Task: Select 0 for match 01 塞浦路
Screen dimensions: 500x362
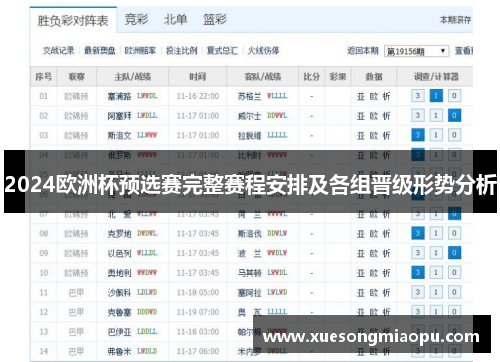Action: 454,96
